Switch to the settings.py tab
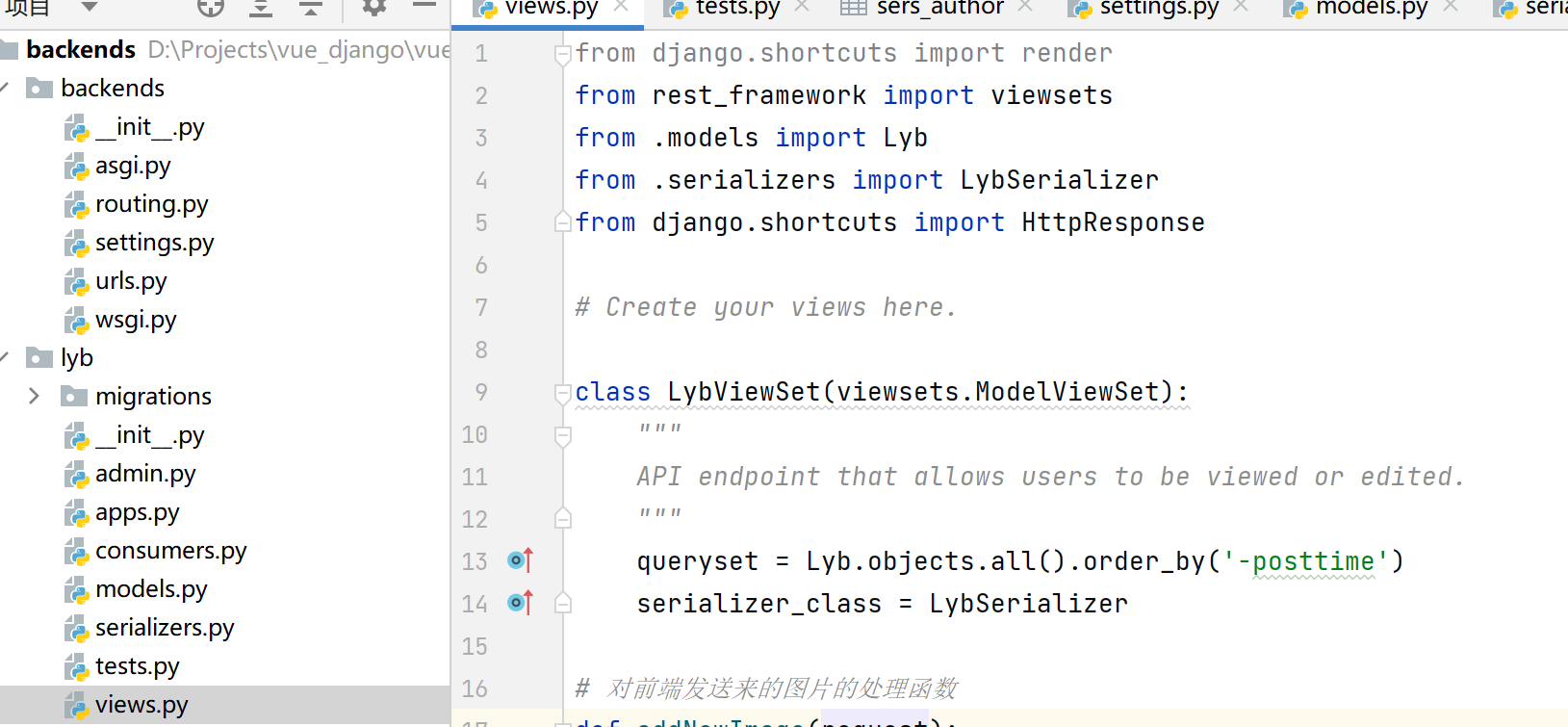Viewport: 1568px width, 727px height. (1158, 8)
